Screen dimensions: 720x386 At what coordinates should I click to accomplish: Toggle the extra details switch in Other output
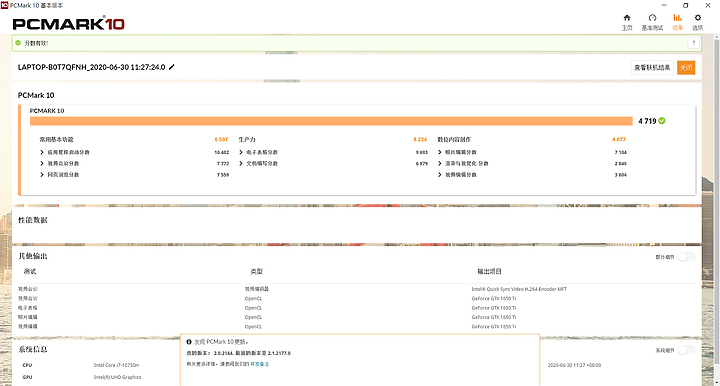coord(686,257)
